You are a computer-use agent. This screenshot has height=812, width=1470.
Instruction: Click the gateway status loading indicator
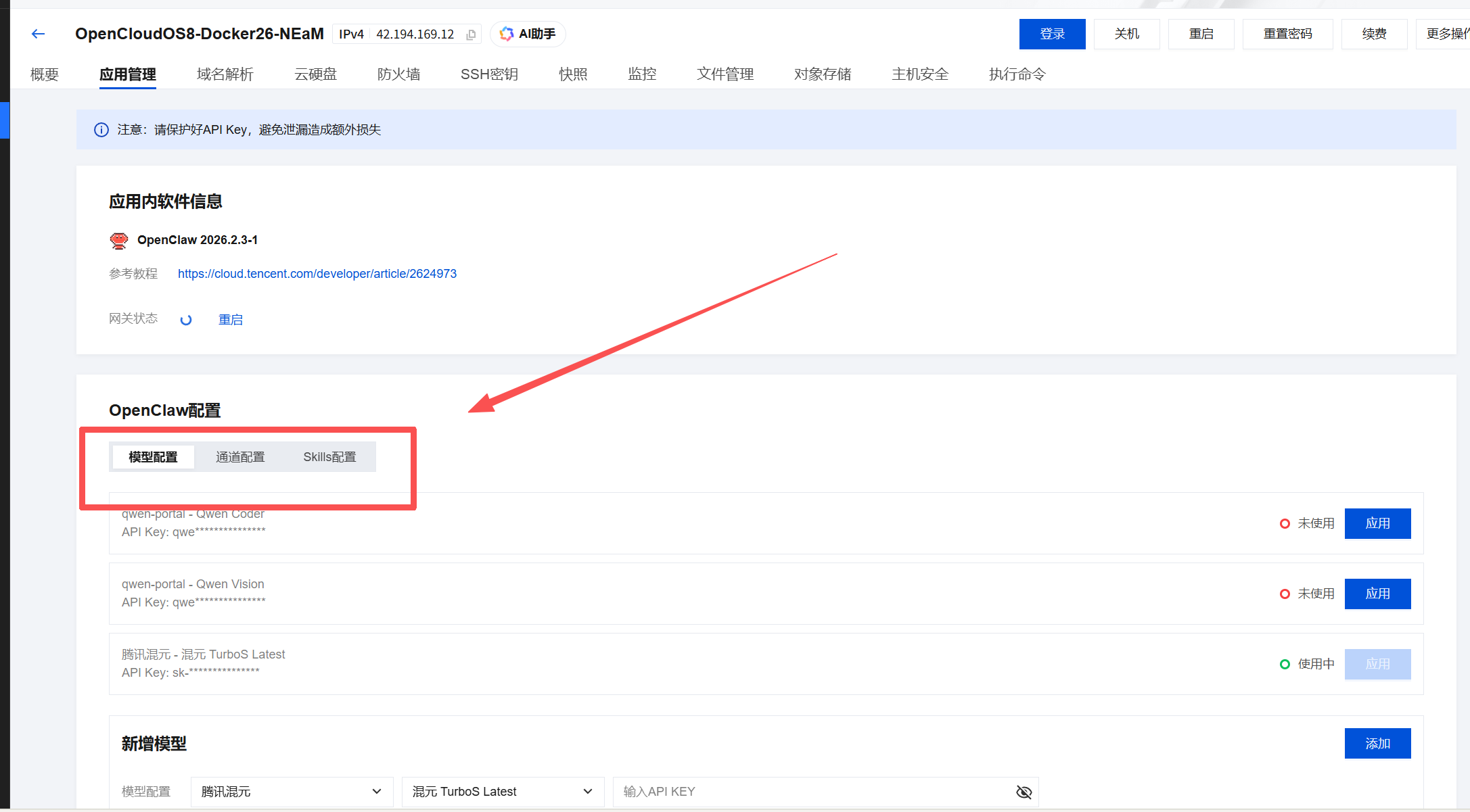pyautogui.click(x=186, y=319)
